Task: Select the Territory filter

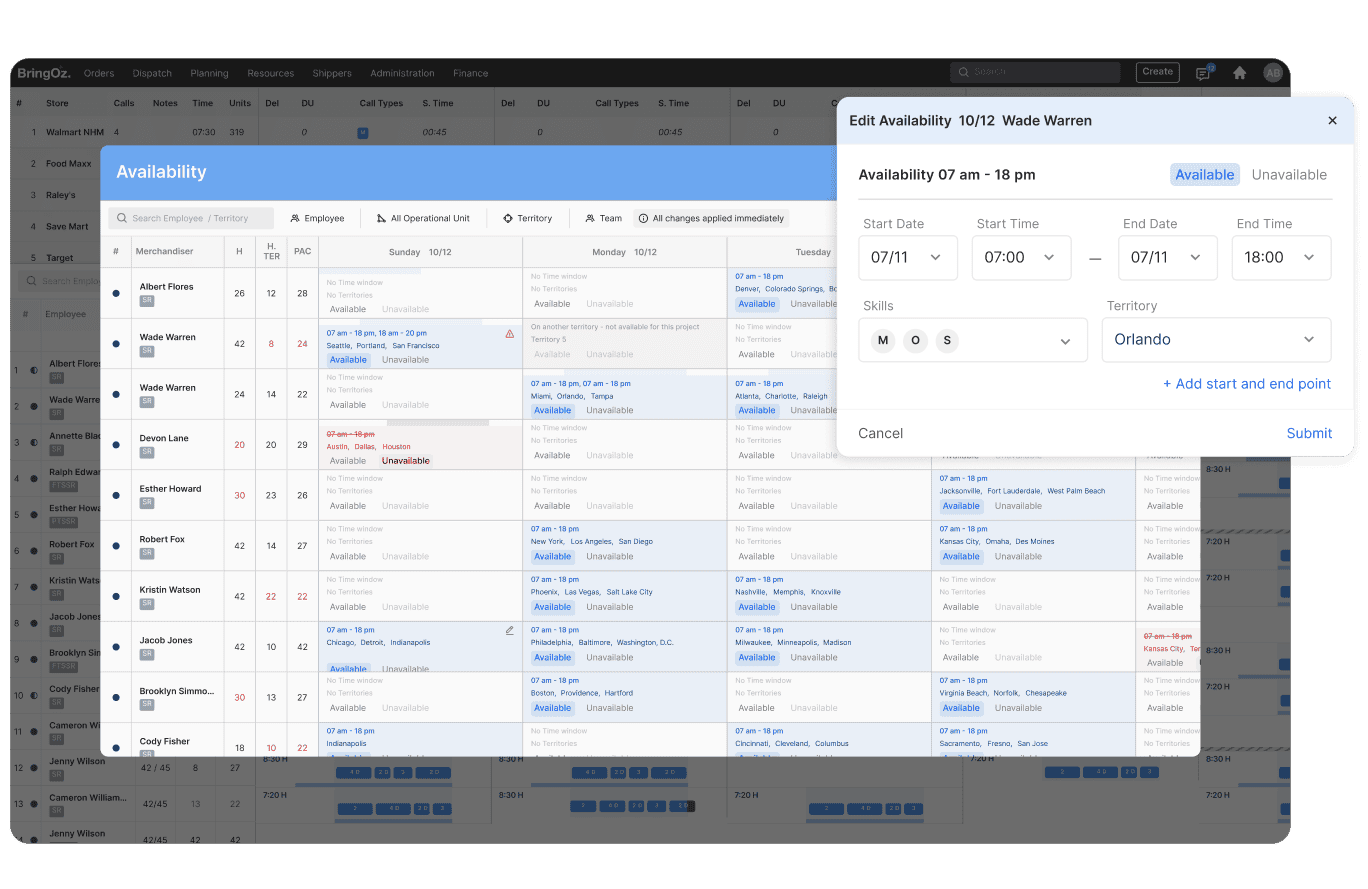Action: point(527,218)
